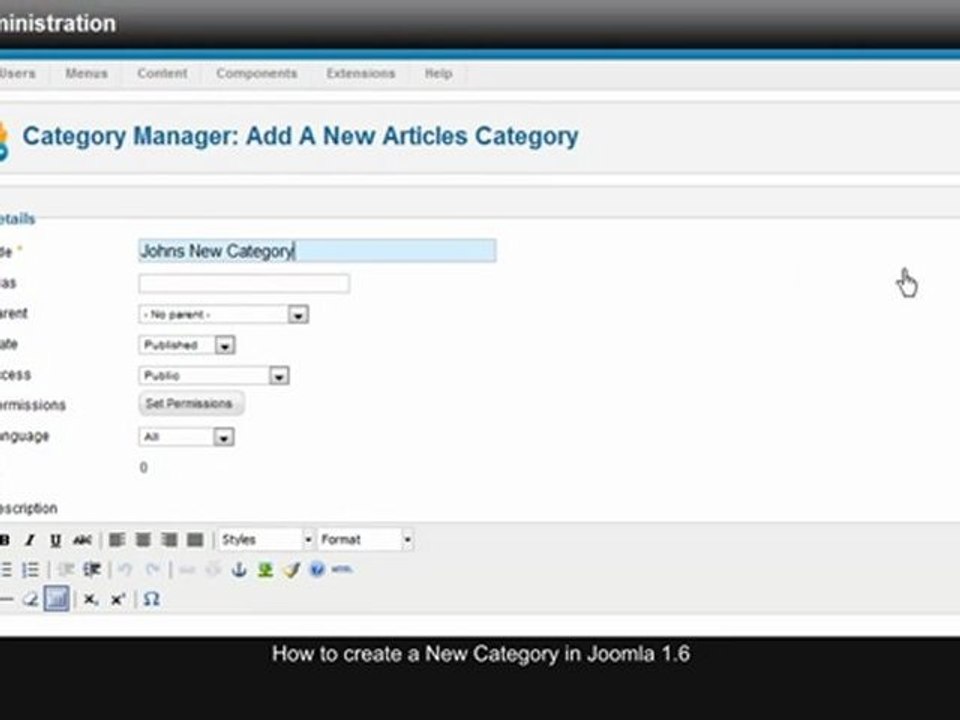Open the Format dropdown in editor
The width and height of the screenshot is (960, 720).
click(x=366, y=539)
